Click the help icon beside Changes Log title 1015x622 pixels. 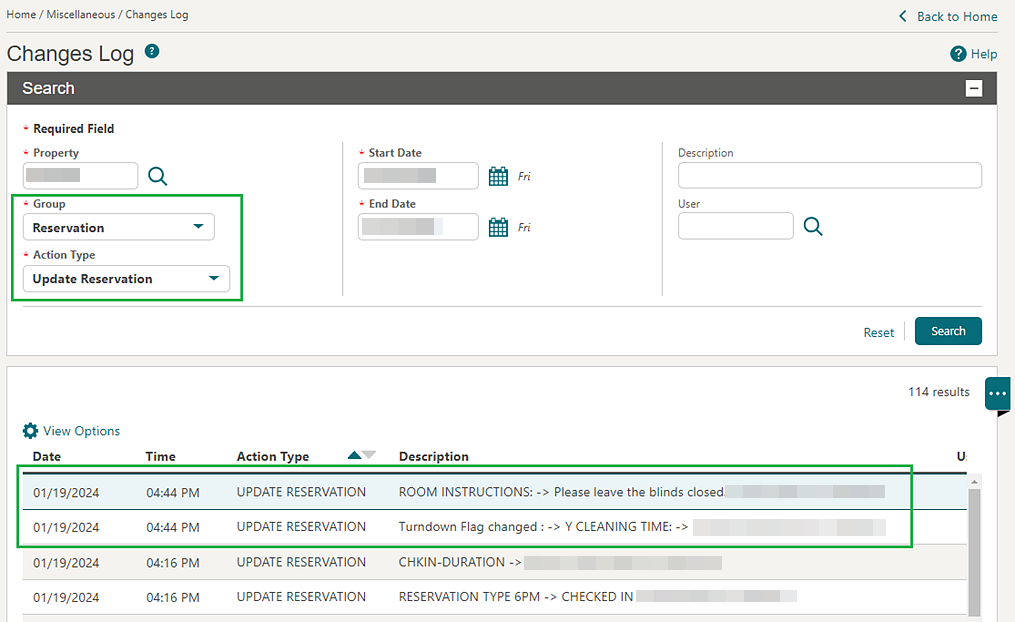tap(152, 51)
